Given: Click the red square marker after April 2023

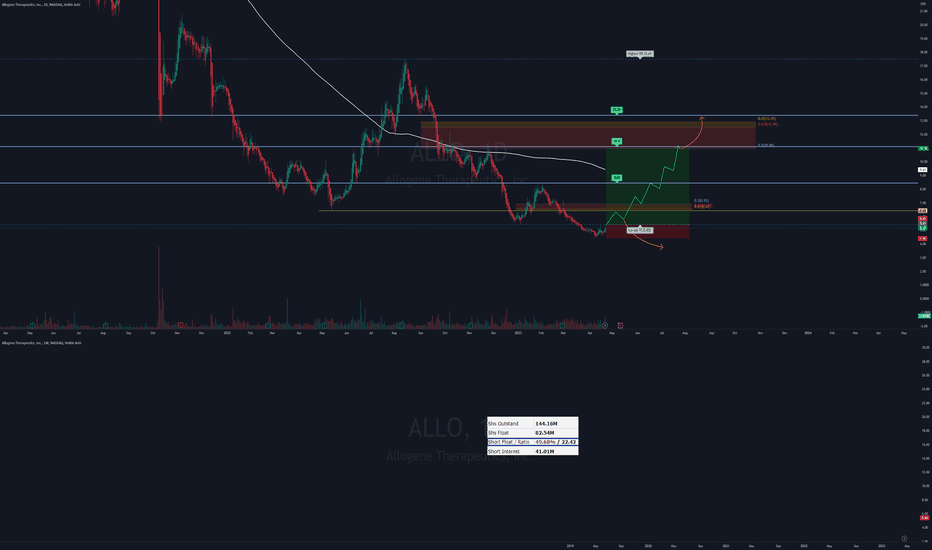Looking at the screenshot, I should coord(620,325).
